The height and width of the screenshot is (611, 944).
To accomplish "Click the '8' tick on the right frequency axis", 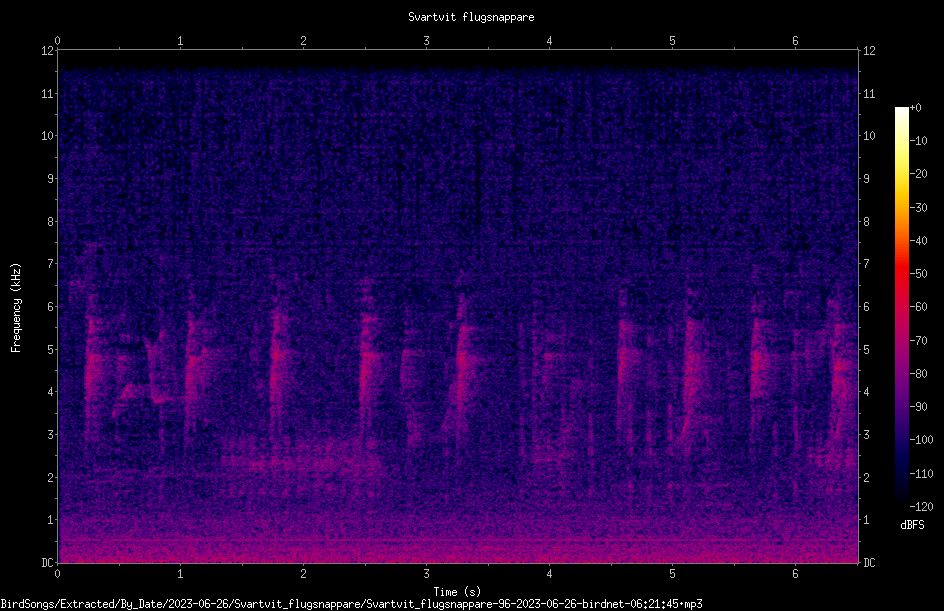I will tap(866, 222).
